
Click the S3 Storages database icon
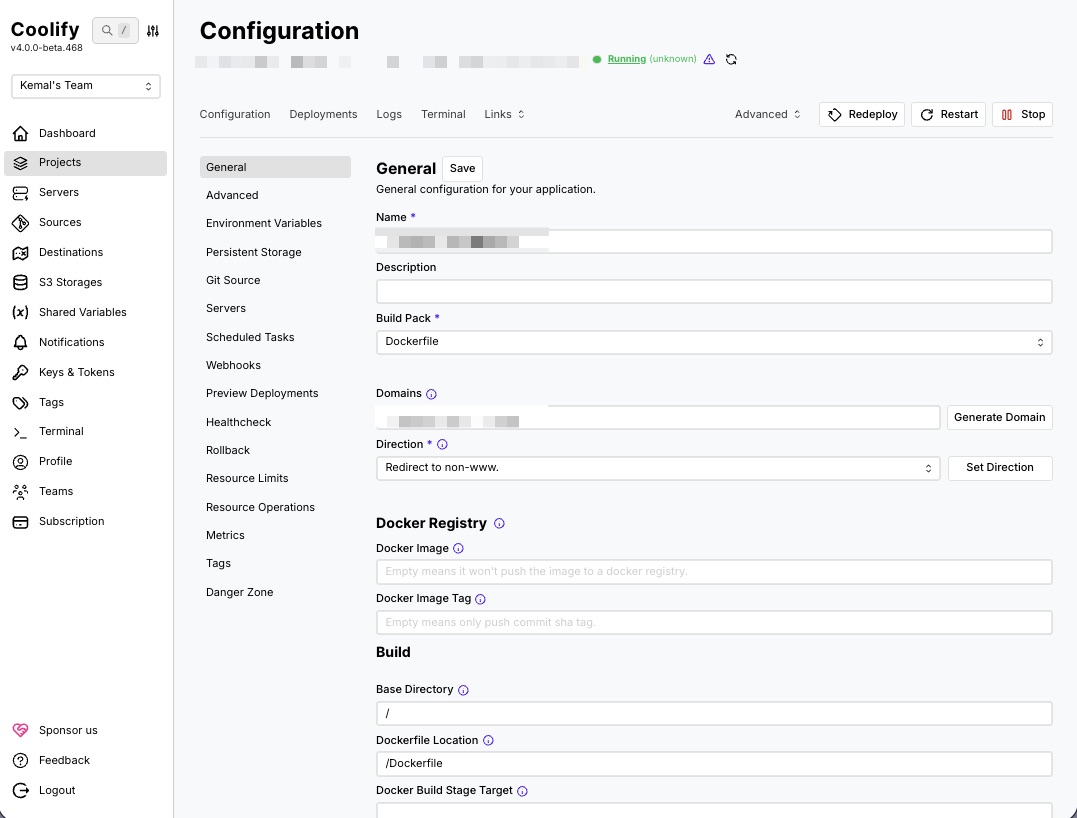click(x=21, y=282)
